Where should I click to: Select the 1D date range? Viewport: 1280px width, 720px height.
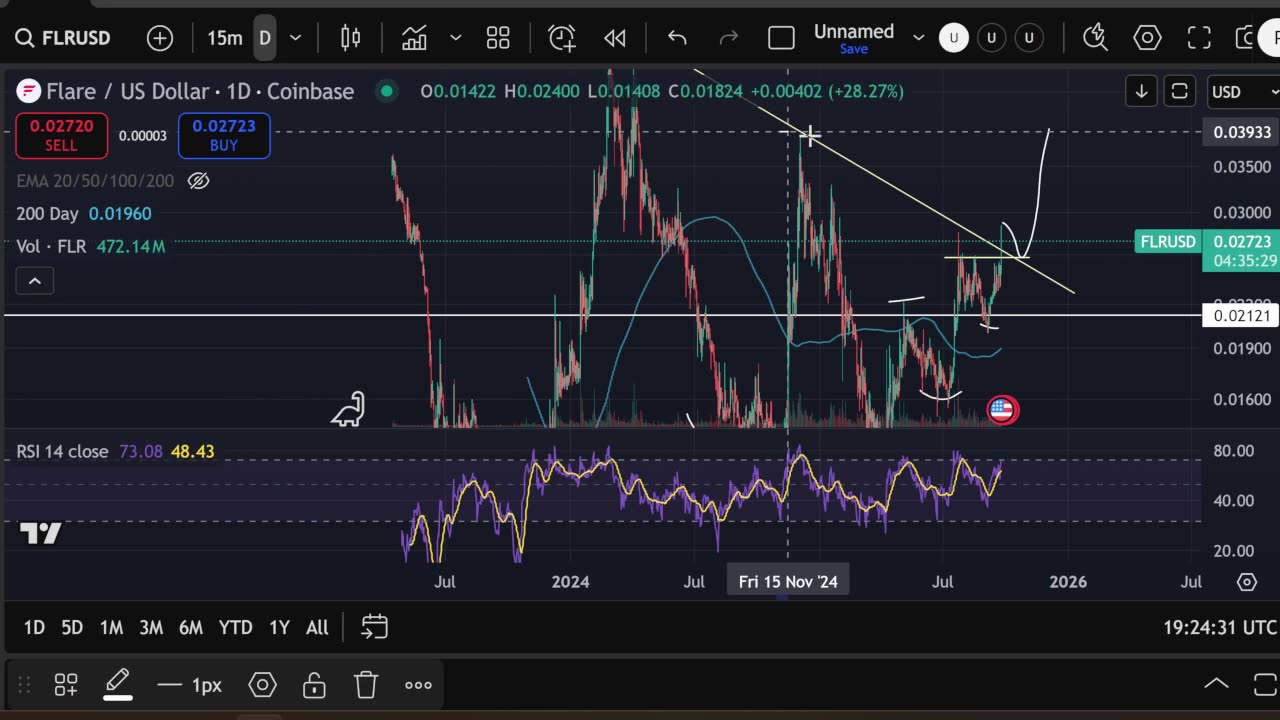pyautogui.click(x=34, y=627)
